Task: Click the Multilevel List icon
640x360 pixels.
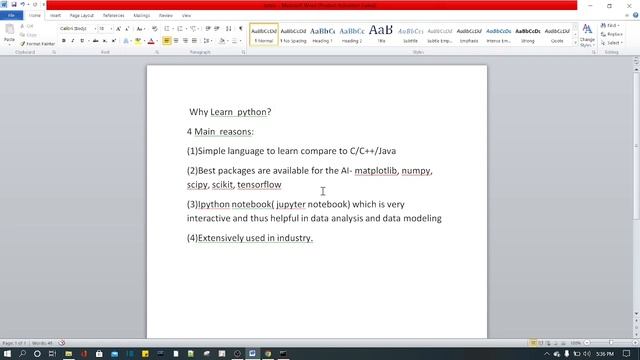Action: [x=193, y=29]
